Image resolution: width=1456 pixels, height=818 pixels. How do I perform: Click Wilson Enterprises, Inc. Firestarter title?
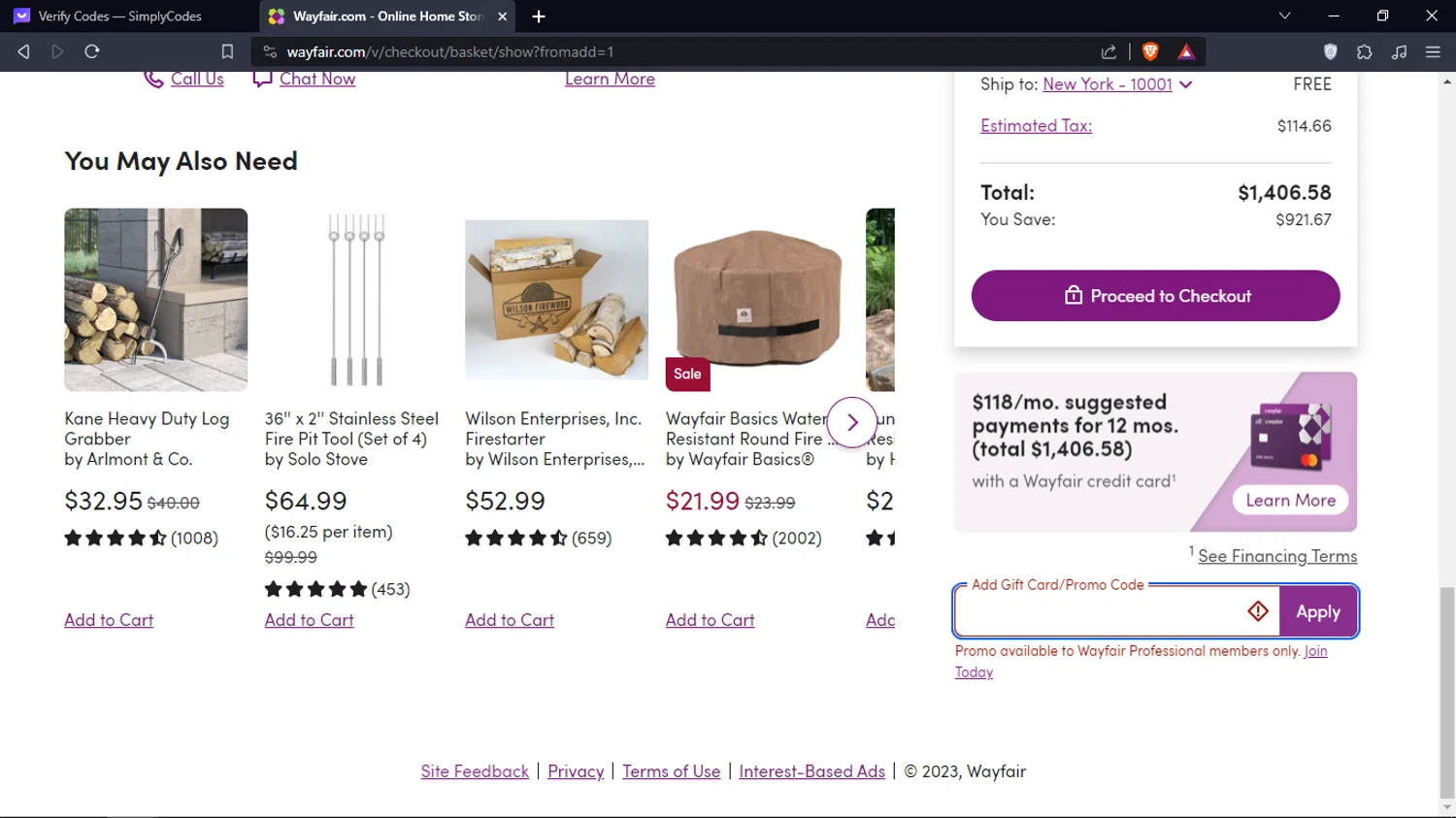tap(553, 429)
